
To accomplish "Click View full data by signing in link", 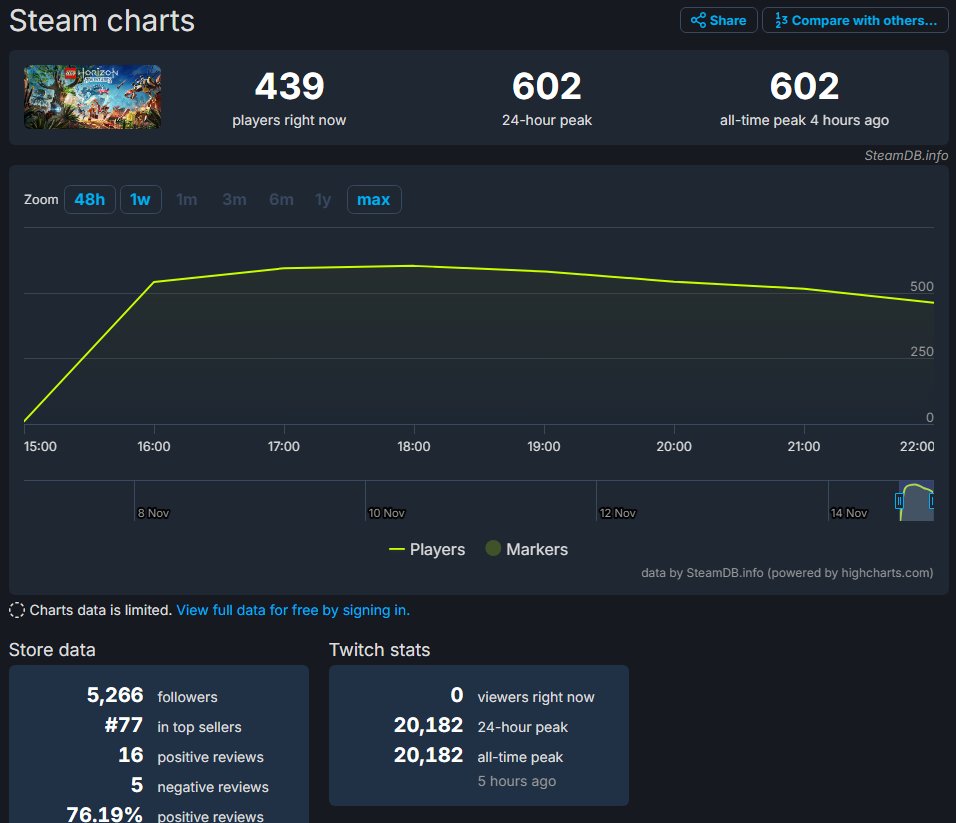I will (293, 610).
